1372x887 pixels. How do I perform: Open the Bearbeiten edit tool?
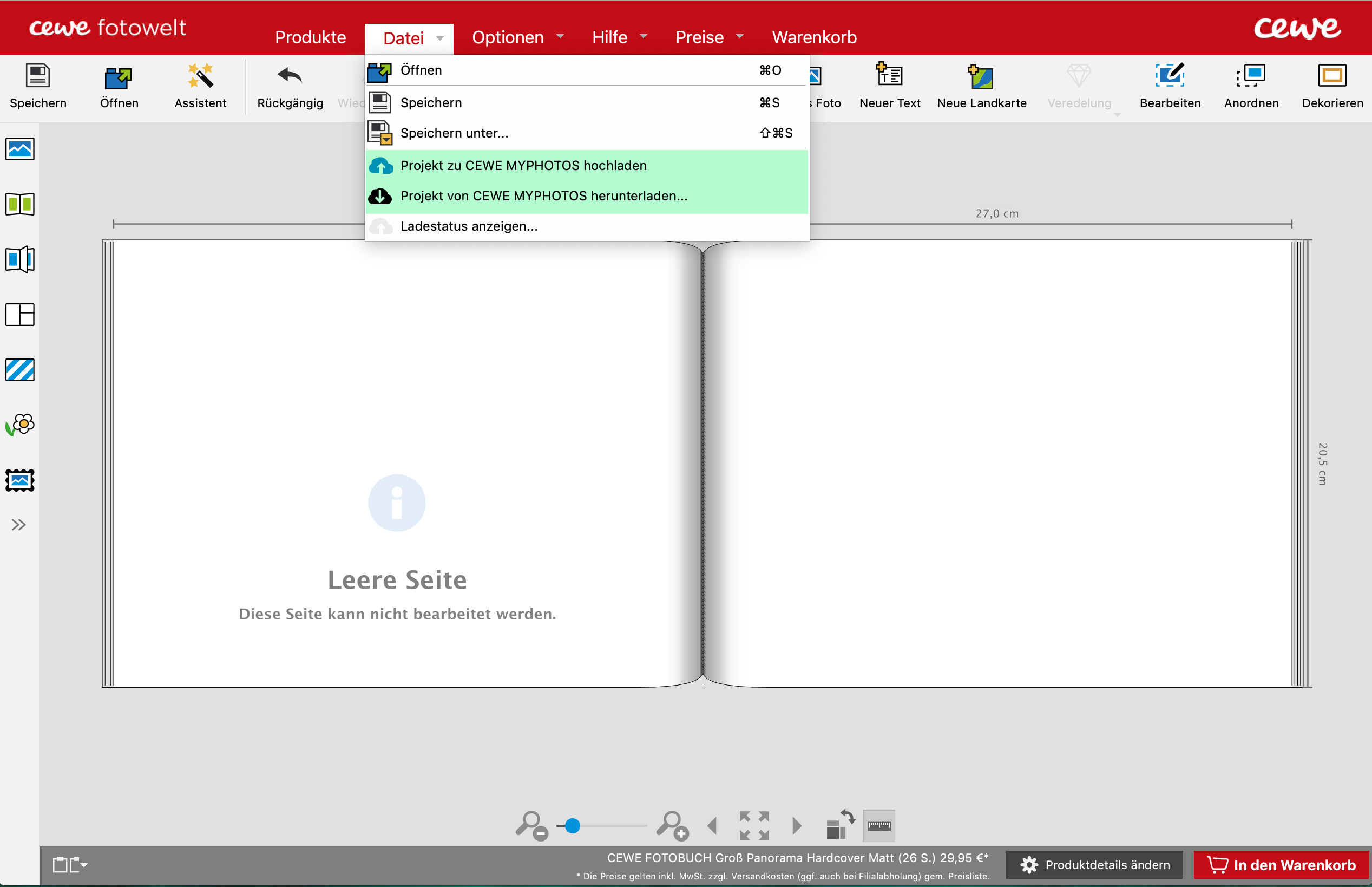[x=1170, y=75]
